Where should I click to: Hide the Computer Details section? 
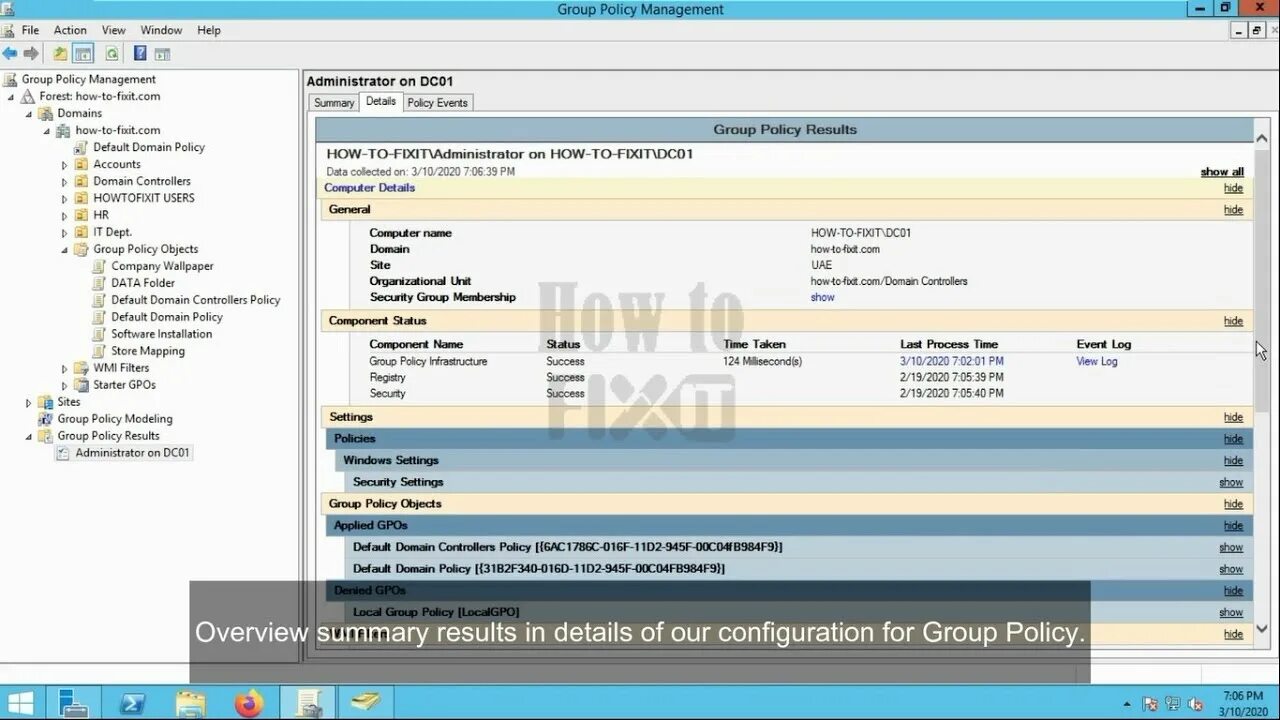1233,188
